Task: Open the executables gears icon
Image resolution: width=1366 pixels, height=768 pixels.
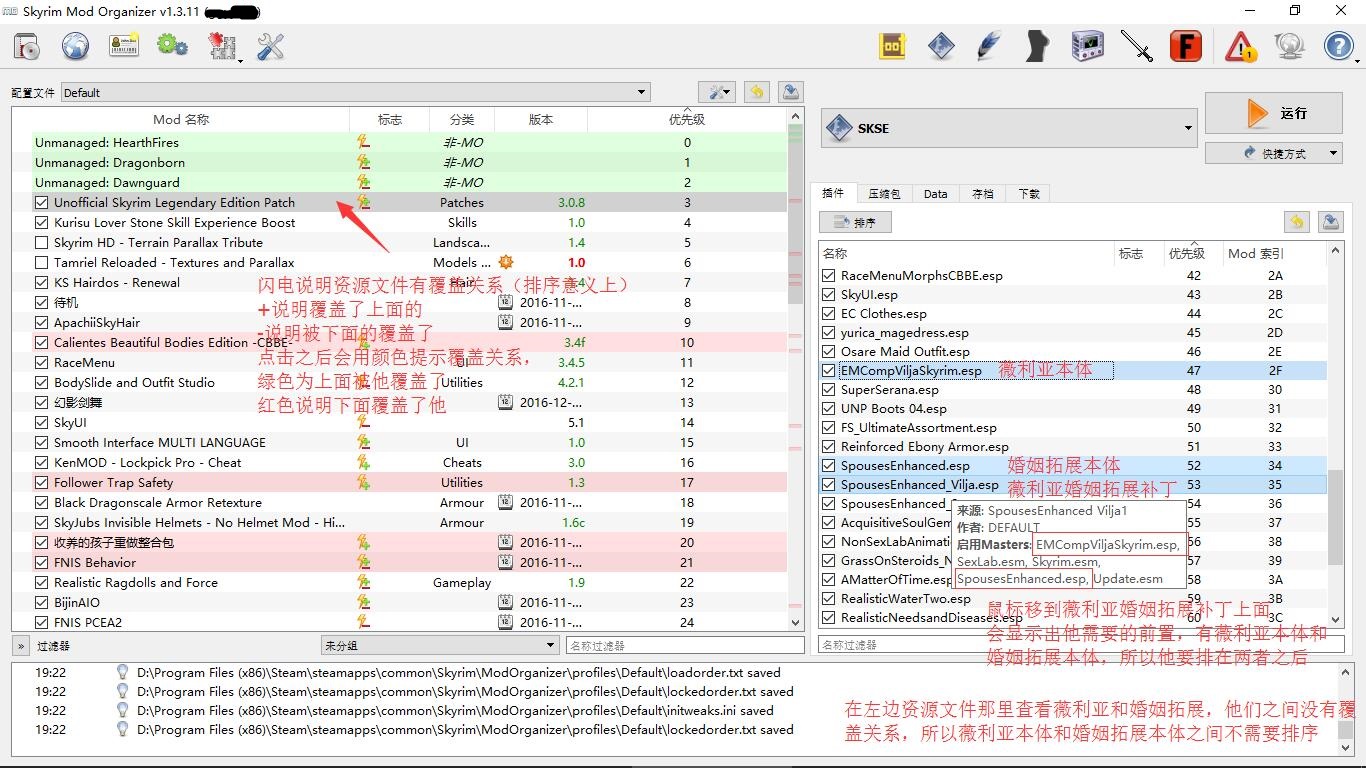Action: [172, 46]
